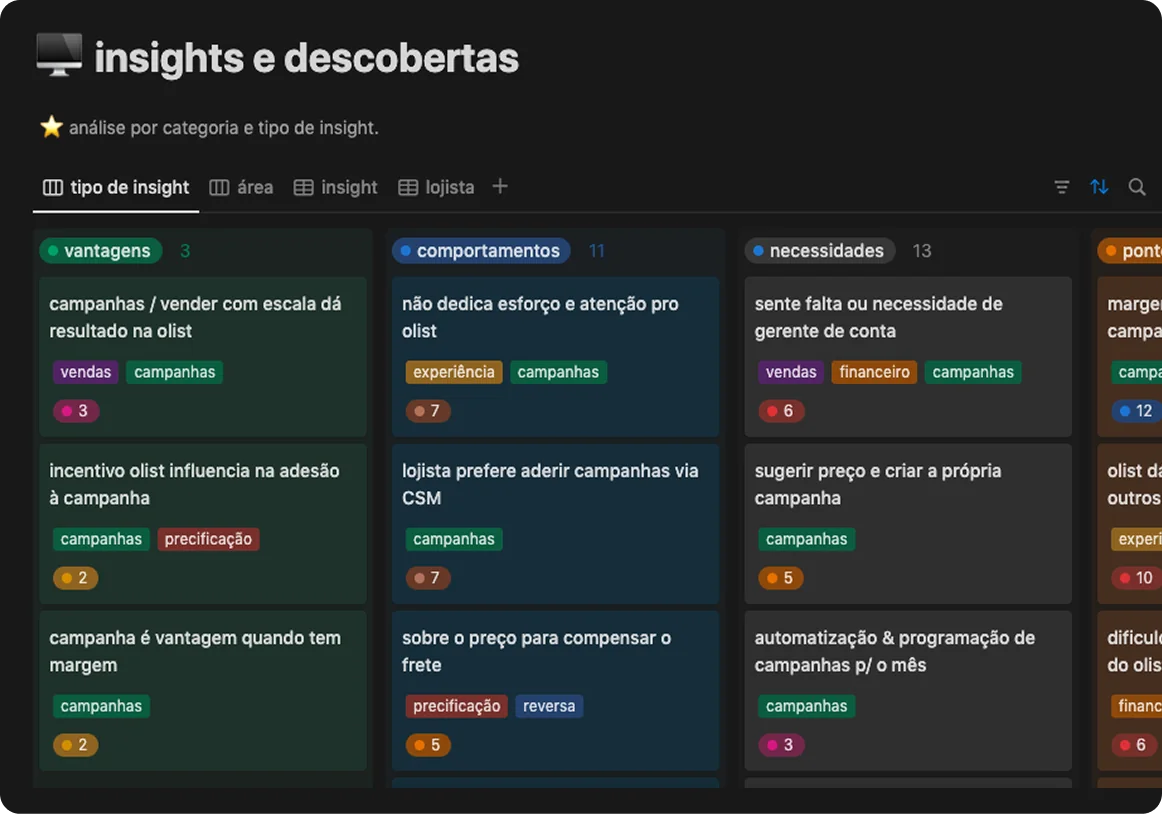Click the necessidades count '13'
This screenshot has width=1162, height=814.
(x=922, y=251)
